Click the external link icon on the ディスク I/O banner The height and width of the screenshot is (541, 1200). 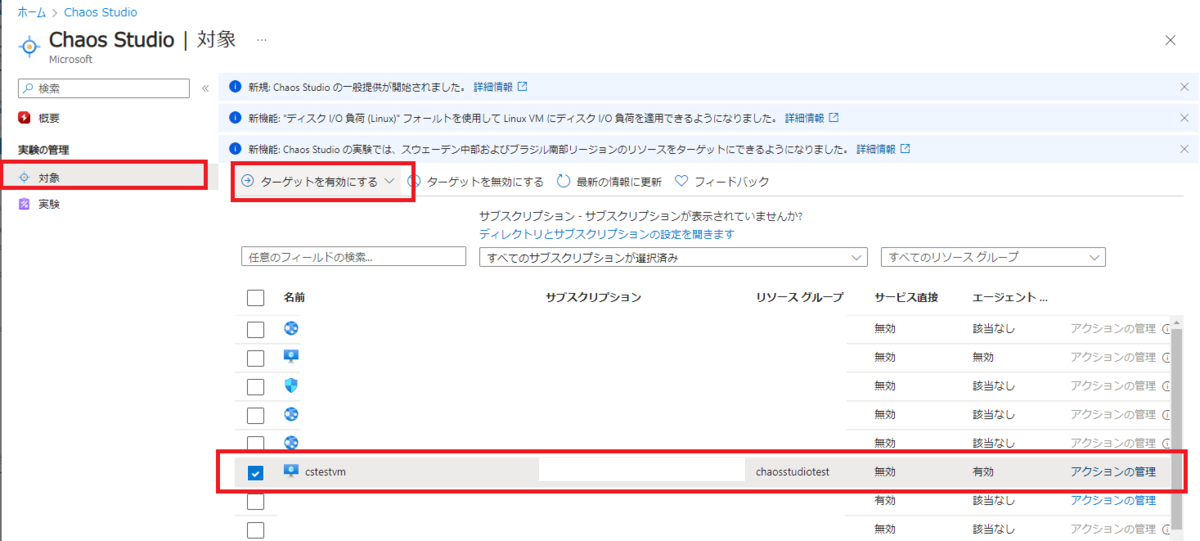pyautogui.click(x=833, y=118)
